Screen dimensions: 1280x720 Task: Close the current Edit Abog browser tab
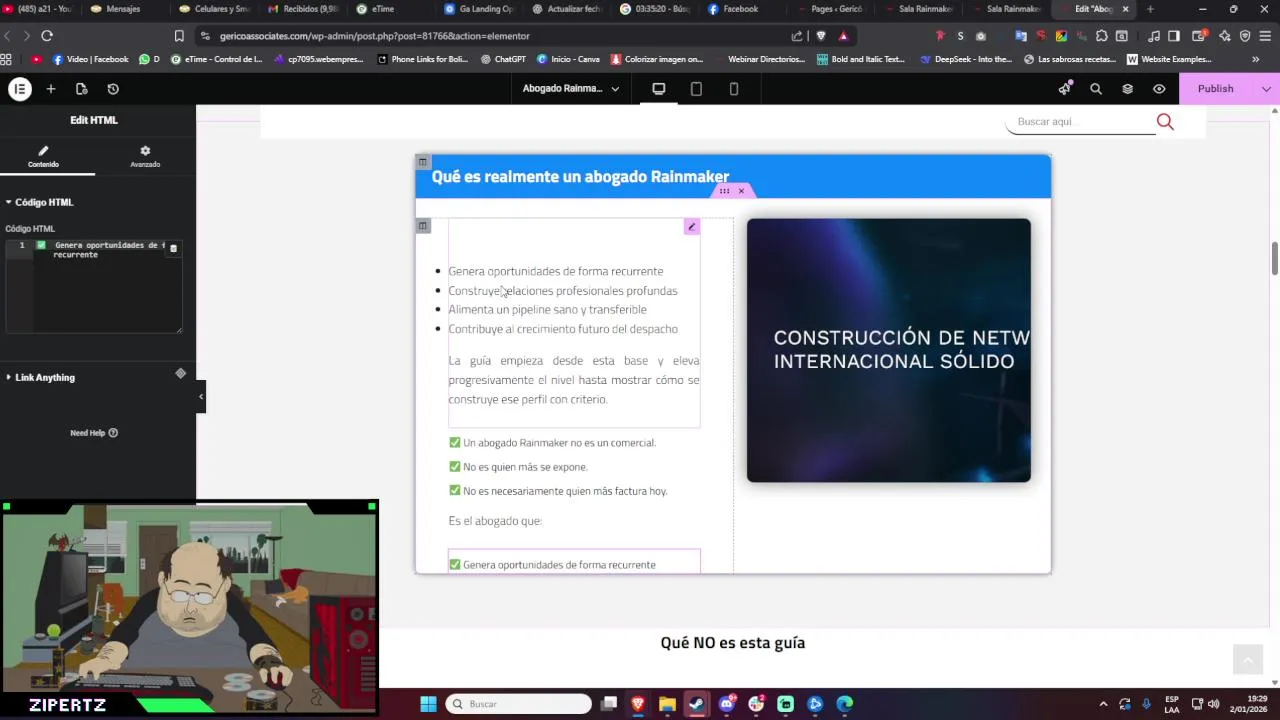pos(1125,9)
